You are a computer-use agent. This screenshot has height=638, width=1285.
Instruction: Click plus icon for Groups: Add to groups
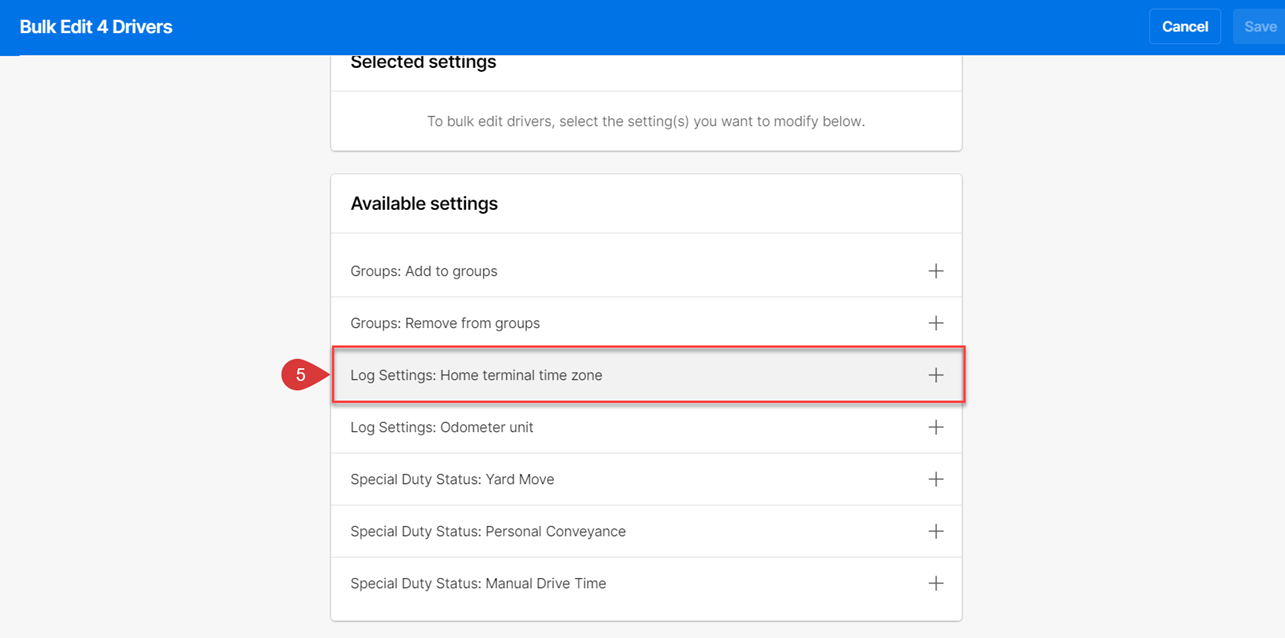click(935, 271)
